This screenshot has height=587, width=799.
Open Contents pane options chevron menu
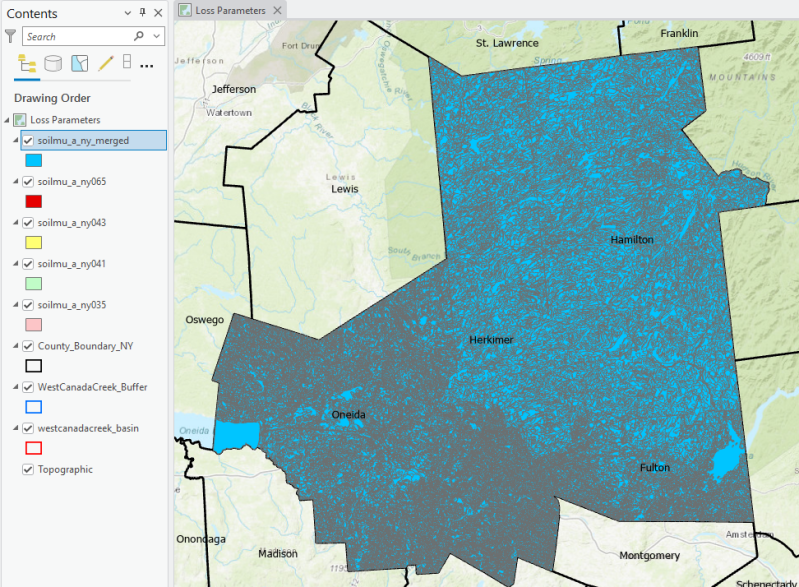pos(127,13)
